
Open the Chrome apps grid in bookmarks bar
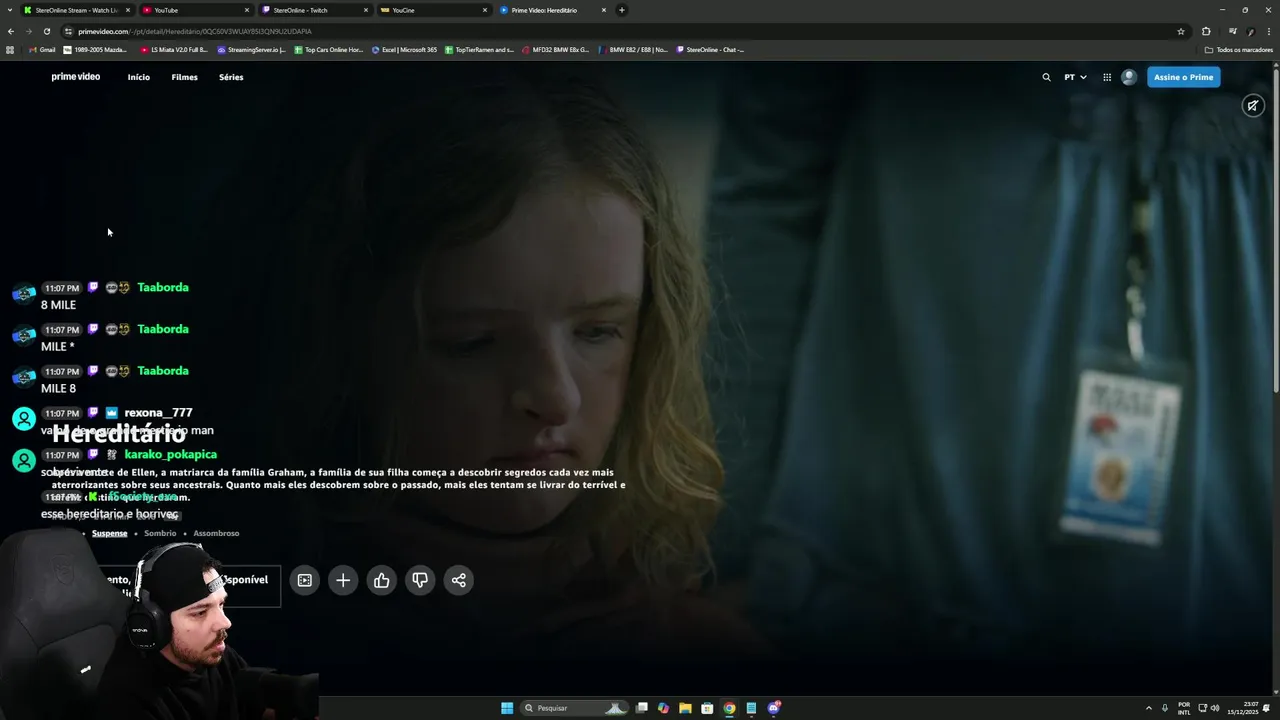(x=10, y=49)
